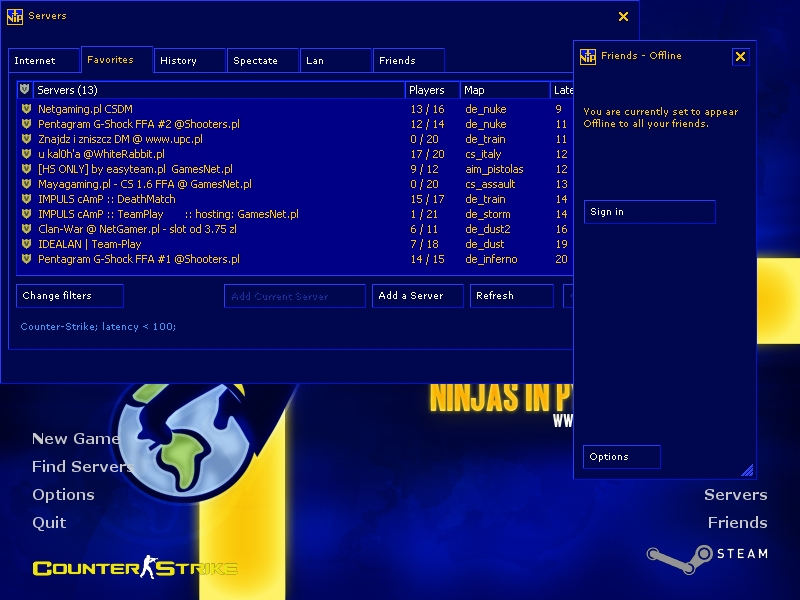The width and height of the screenshot is (800, 600).
Task: Open the History tab
Action: (x=190, y=61)
